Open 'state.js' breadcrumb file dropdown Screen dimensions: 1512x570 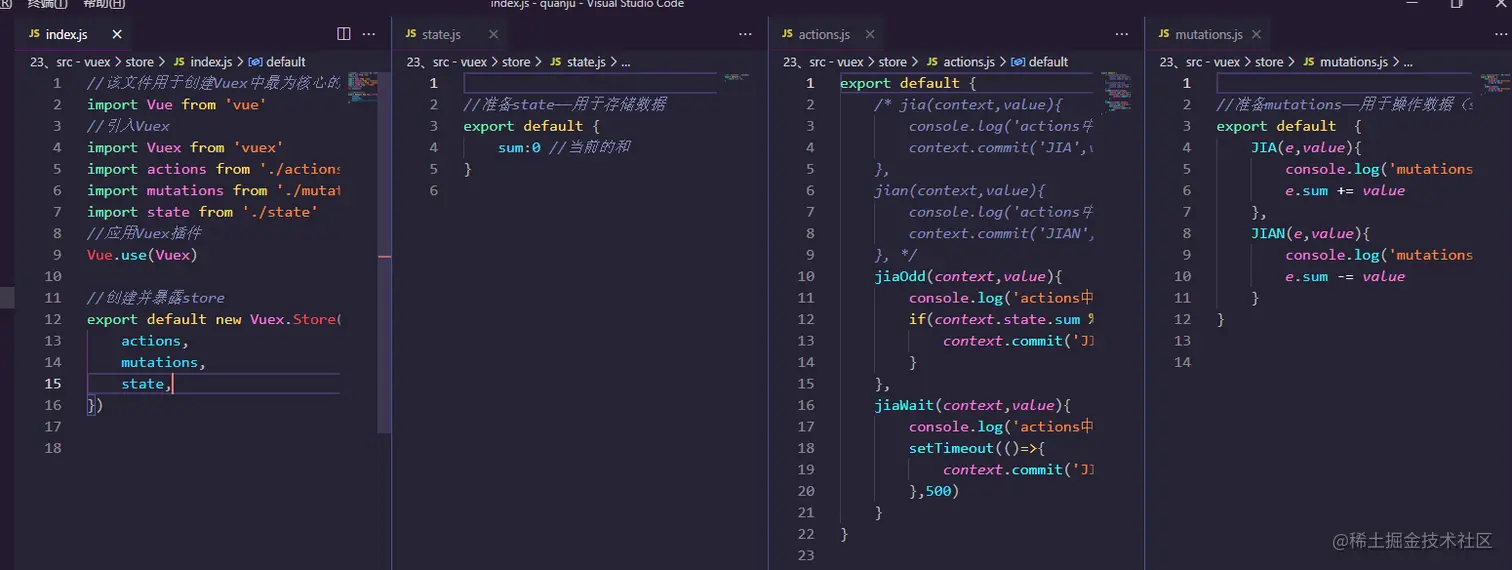coord(586,62)
